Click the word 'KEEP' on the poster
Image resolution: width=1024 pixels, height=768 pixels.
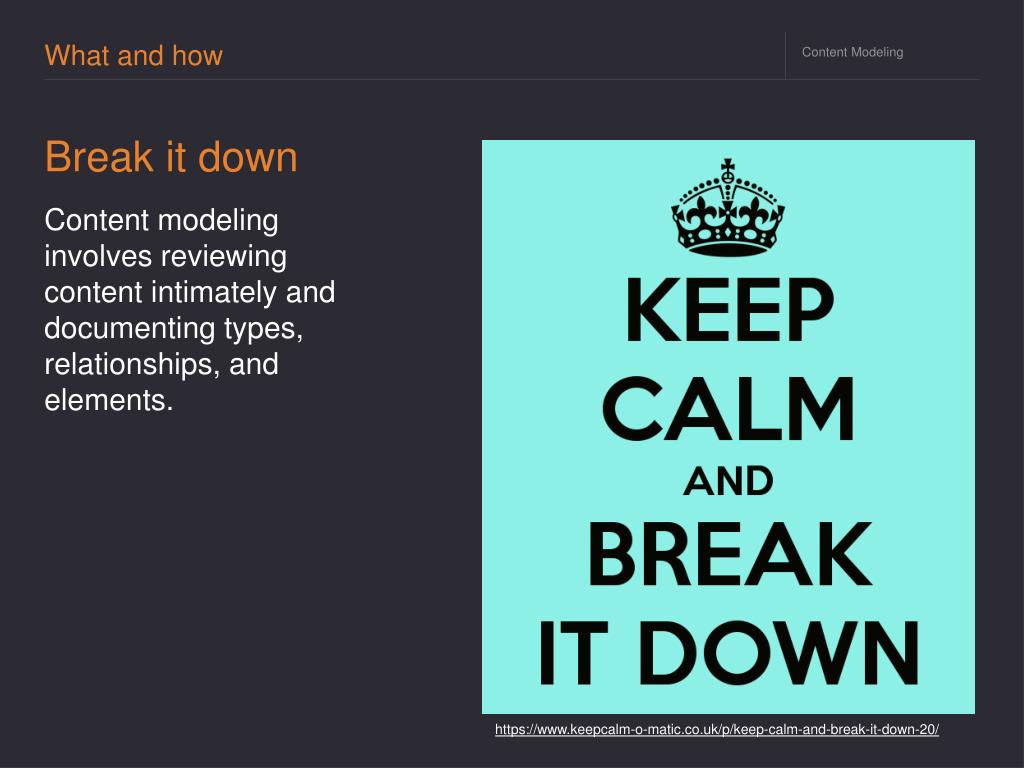pyautogui.click(x=729, y=310)
